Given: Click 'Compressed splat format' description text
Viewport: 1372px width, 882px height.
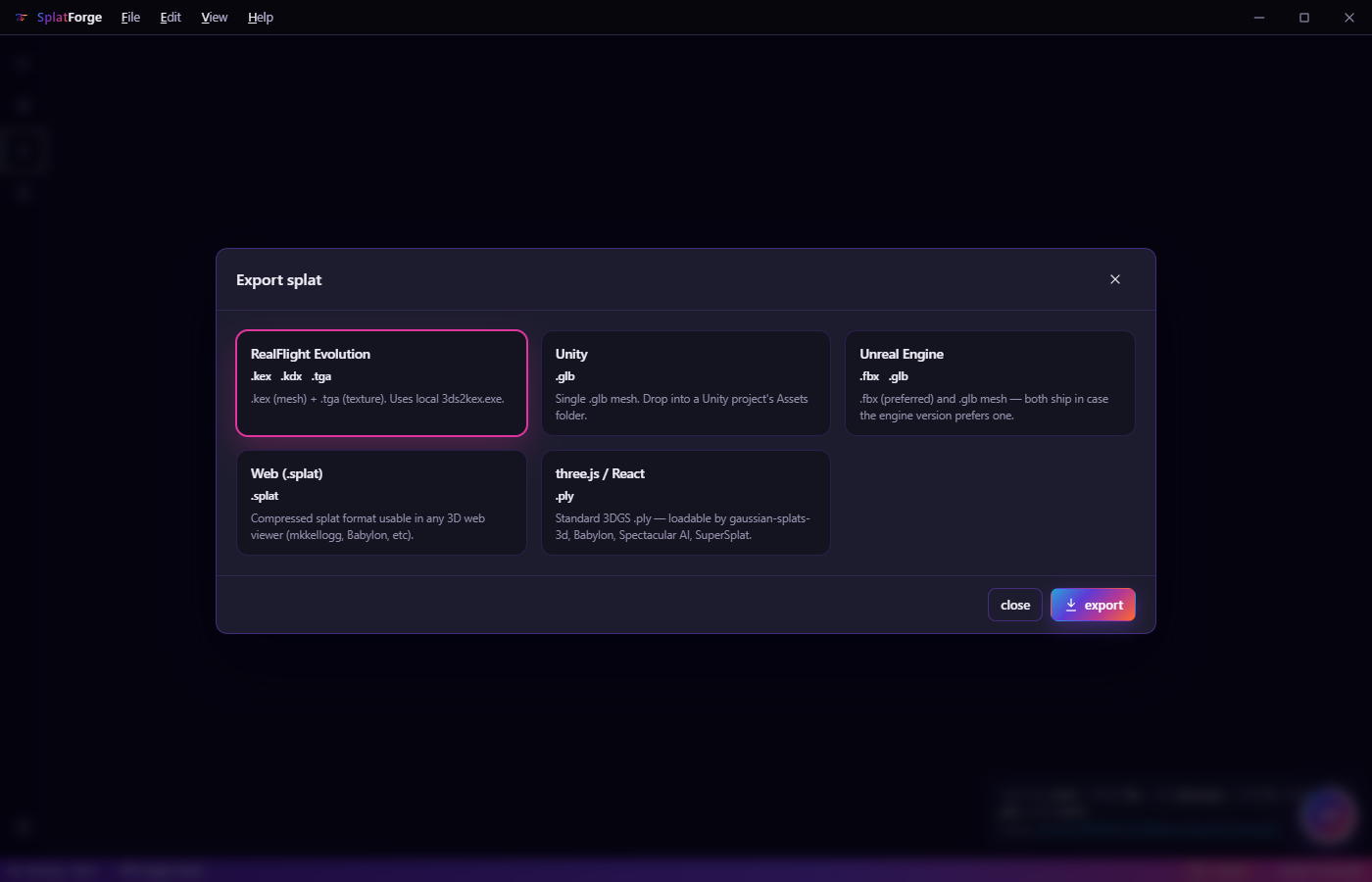Looking at the screenshot, I should tap(367, 526).
